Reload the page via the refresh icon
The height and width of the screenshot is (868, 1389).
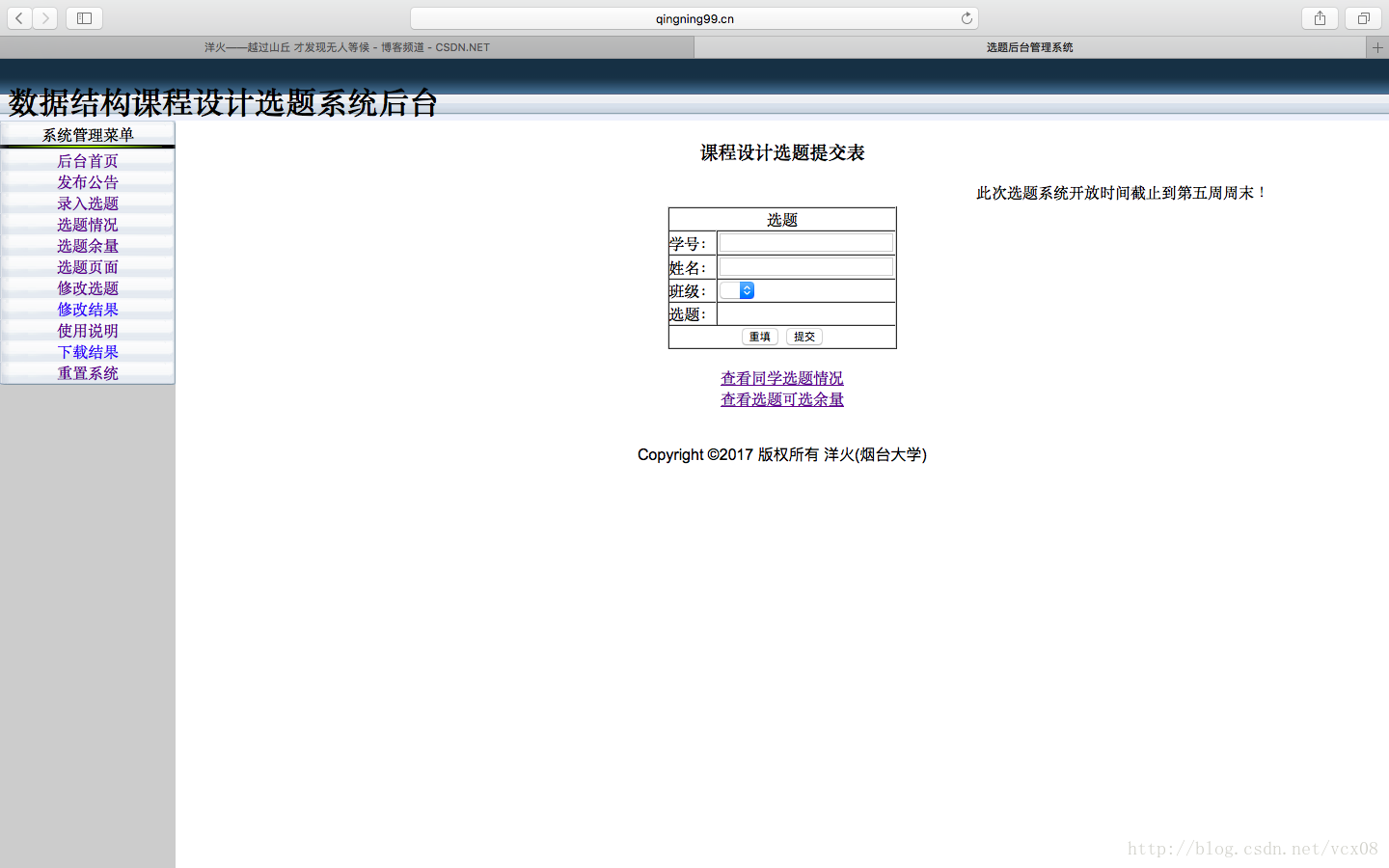967,17
